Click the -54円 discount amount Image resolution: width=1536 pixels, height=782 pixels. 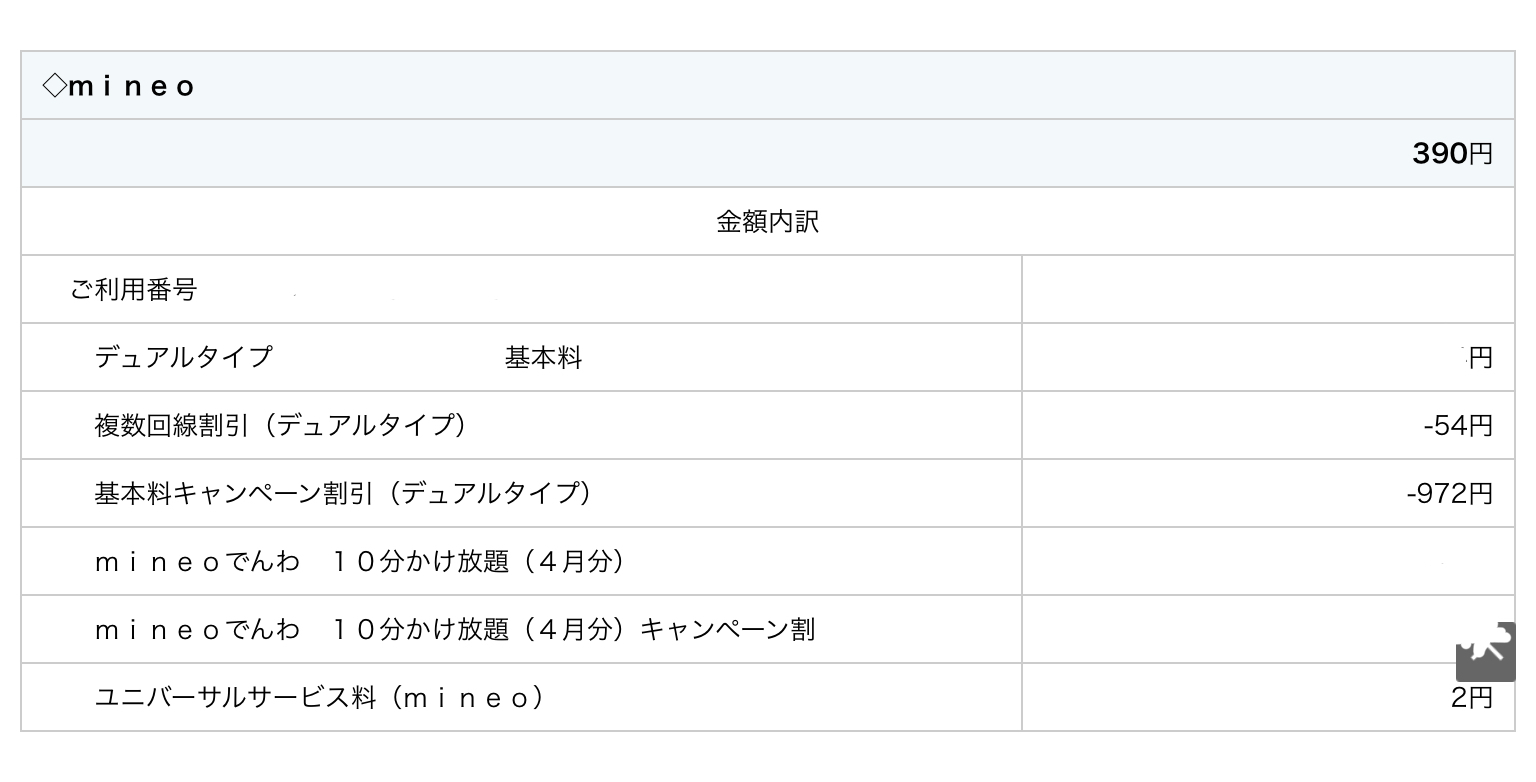coord(1457,426)
